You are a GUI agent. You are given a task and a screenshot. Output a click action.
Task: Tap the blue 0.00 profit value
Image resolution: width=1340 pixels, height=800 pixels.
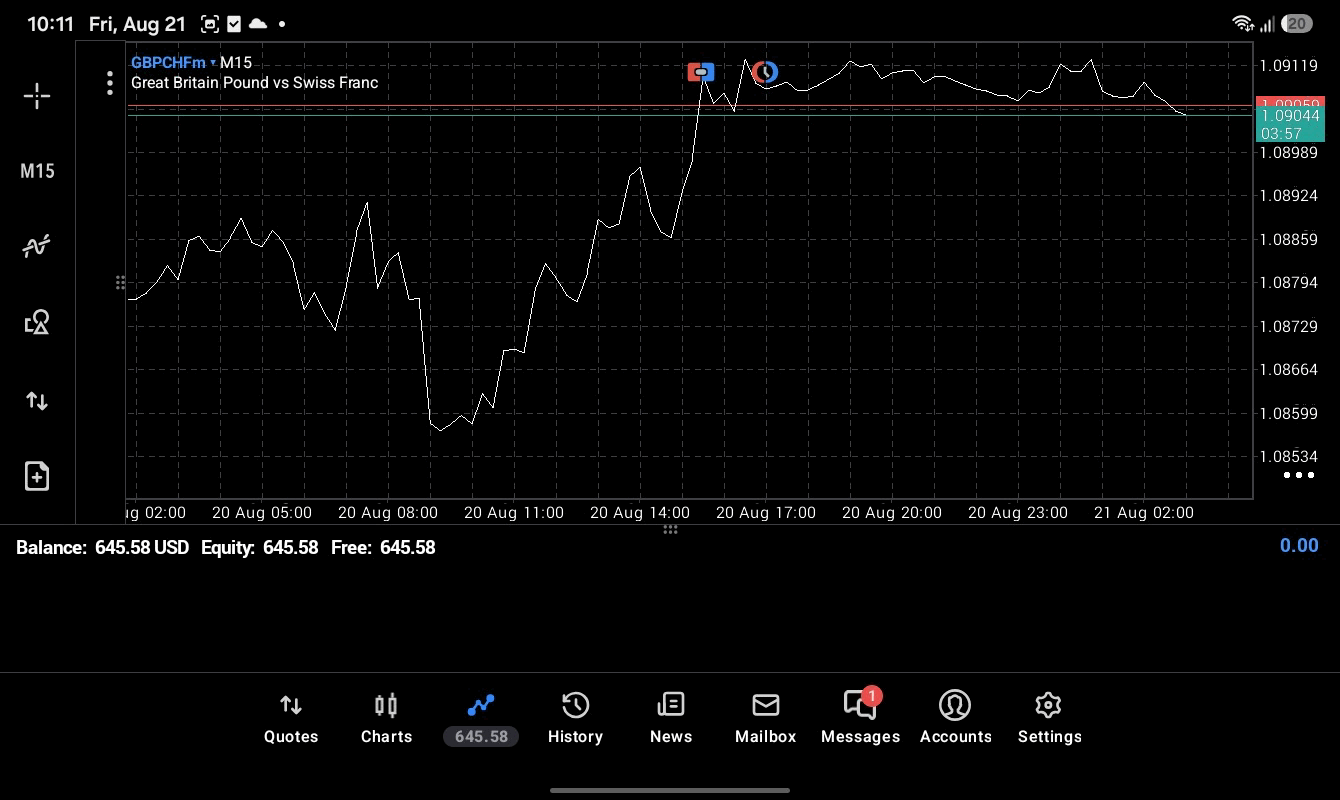point(1299,546)
